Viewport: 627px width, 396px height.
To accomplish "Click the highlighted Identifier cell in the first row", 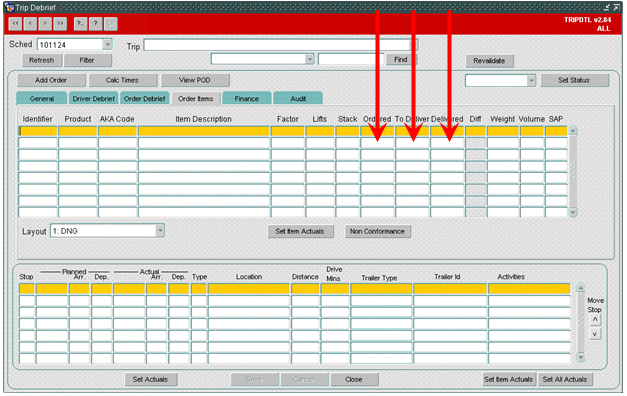I will coord(38,131).
